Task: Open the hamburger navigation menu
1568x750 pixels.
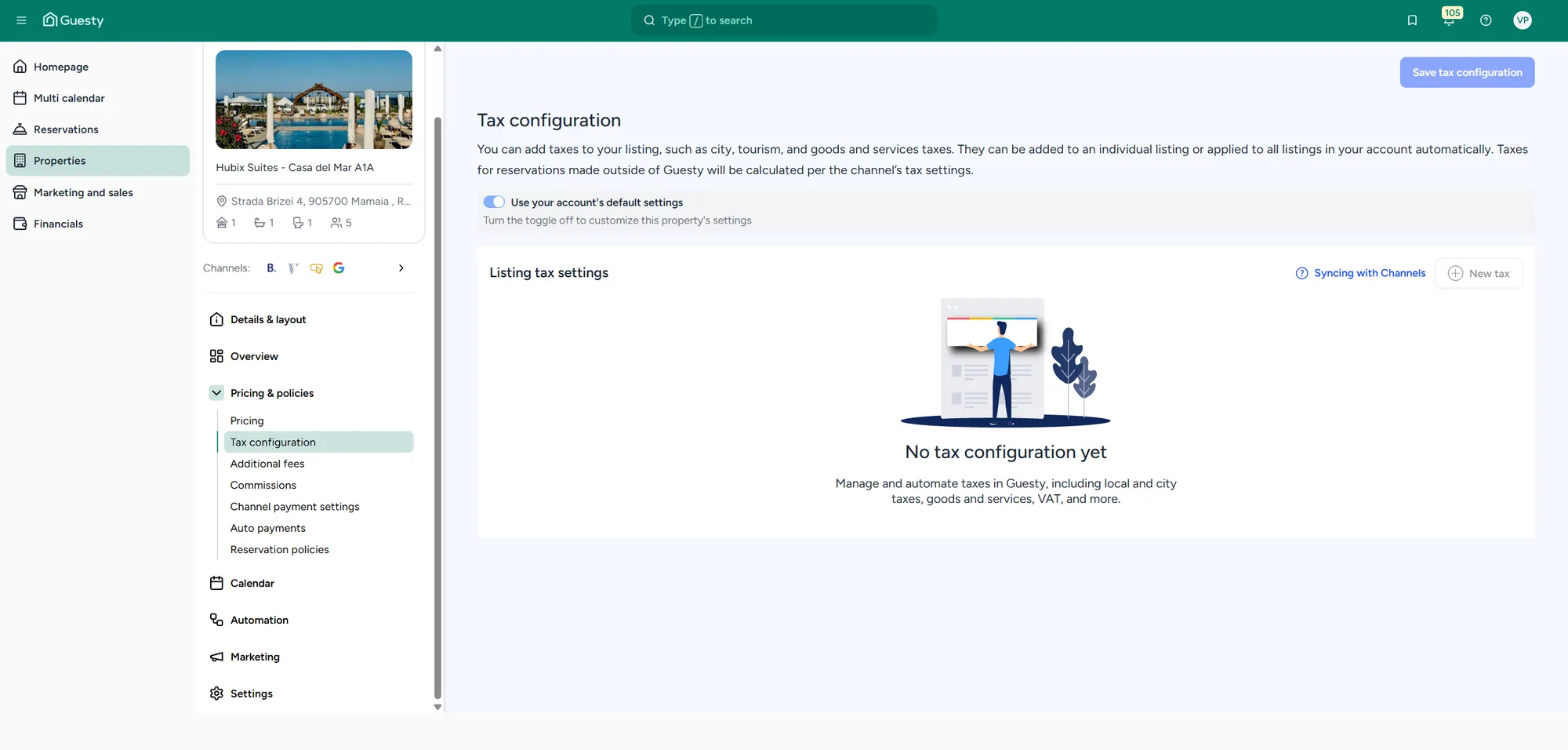Action: point(21,20)
